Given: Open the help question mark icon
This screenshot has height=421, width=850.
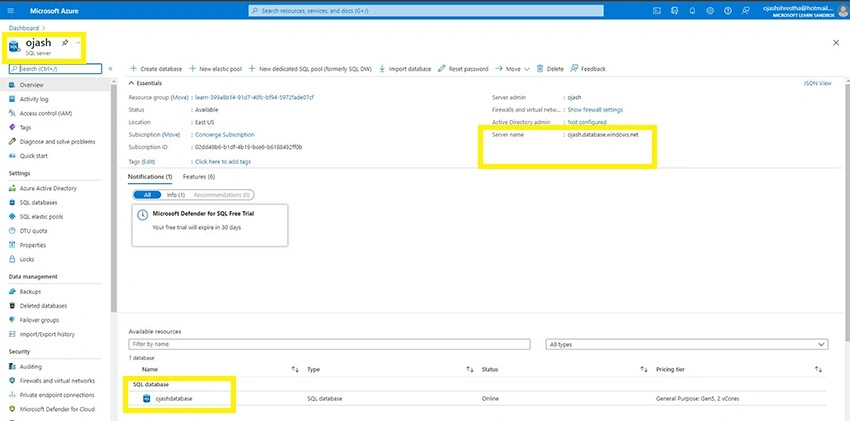Looking at the screenshot, I should pyautogui.click(x=728, y=10).
